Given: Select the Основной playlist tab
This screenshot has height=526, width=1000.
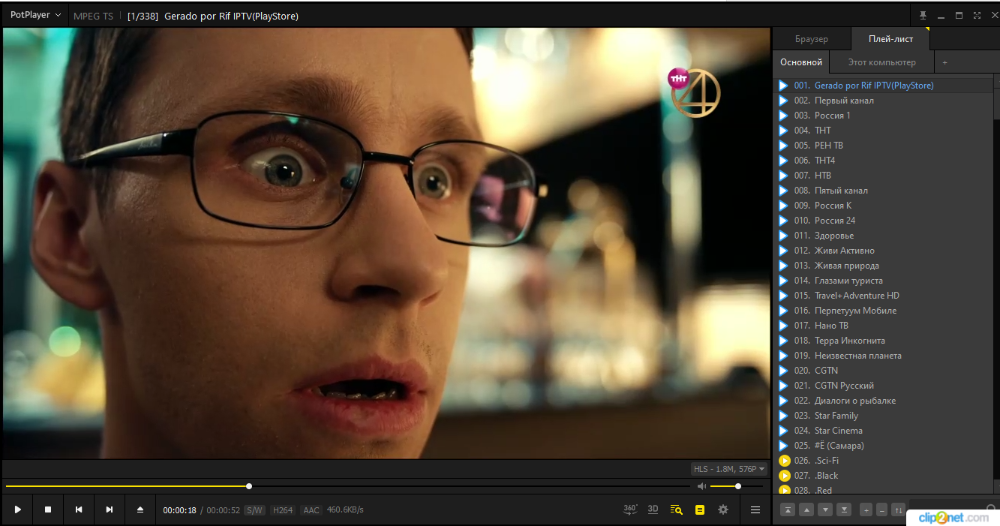Looking at the screenshot, I should coord(801,62).
